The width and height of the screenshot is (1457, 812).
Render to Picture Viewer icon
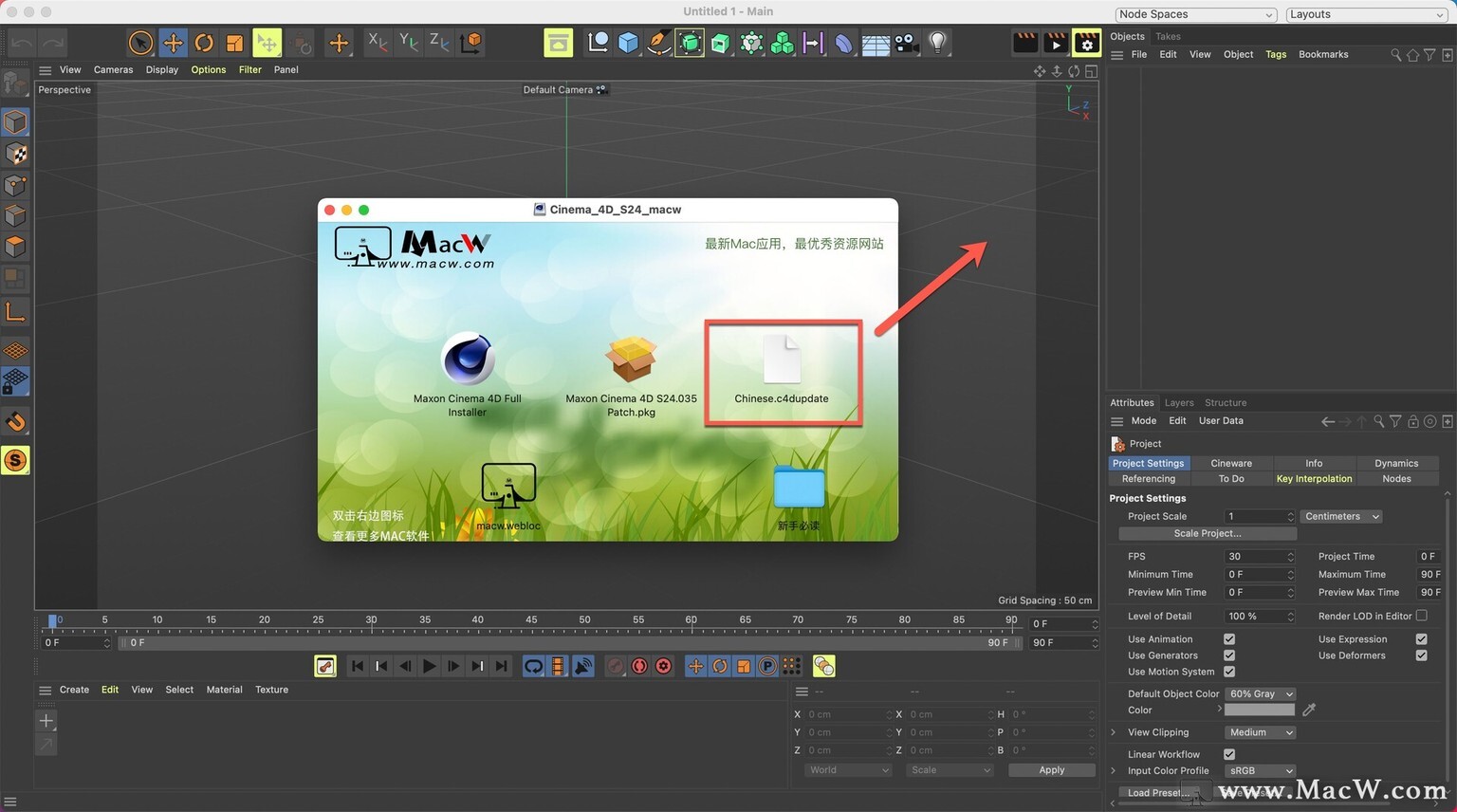[x=1056, y=43]
